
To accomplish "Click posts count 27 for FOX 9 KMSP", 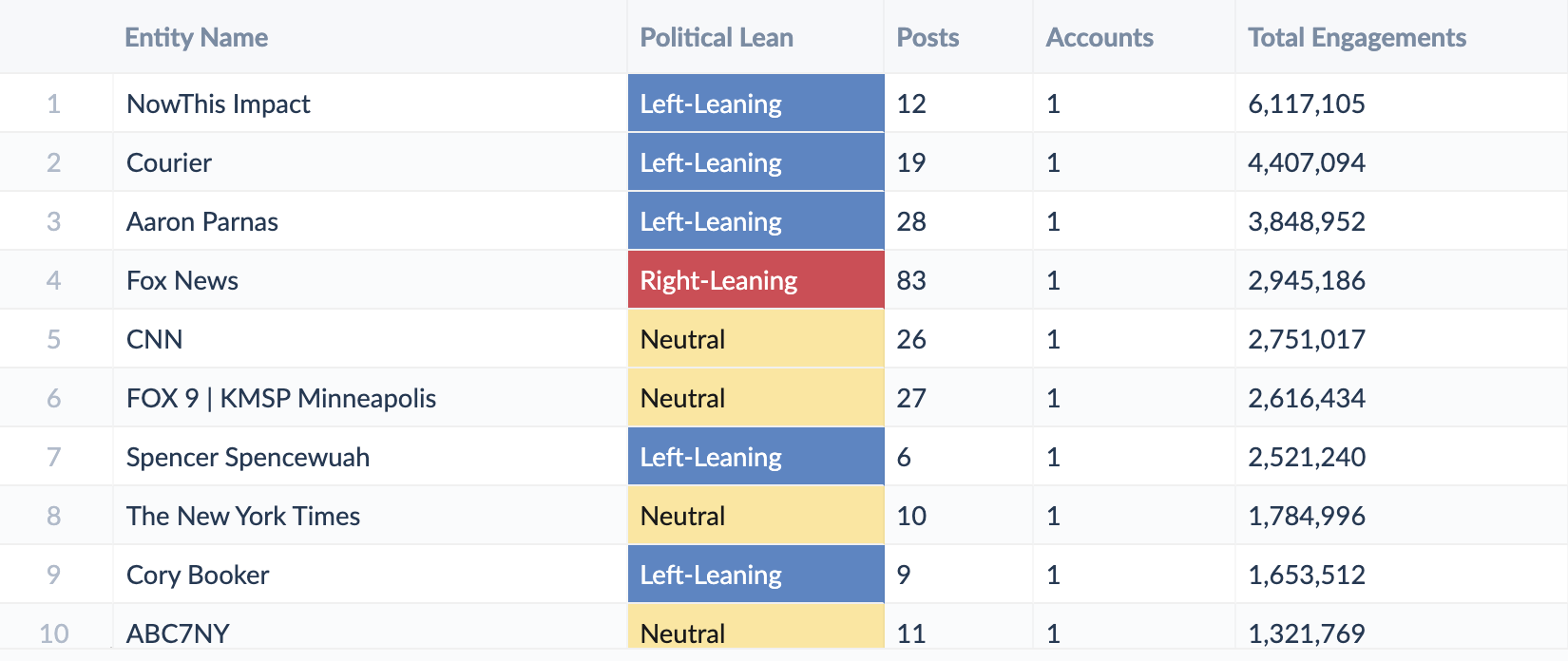I will (911, 399).
